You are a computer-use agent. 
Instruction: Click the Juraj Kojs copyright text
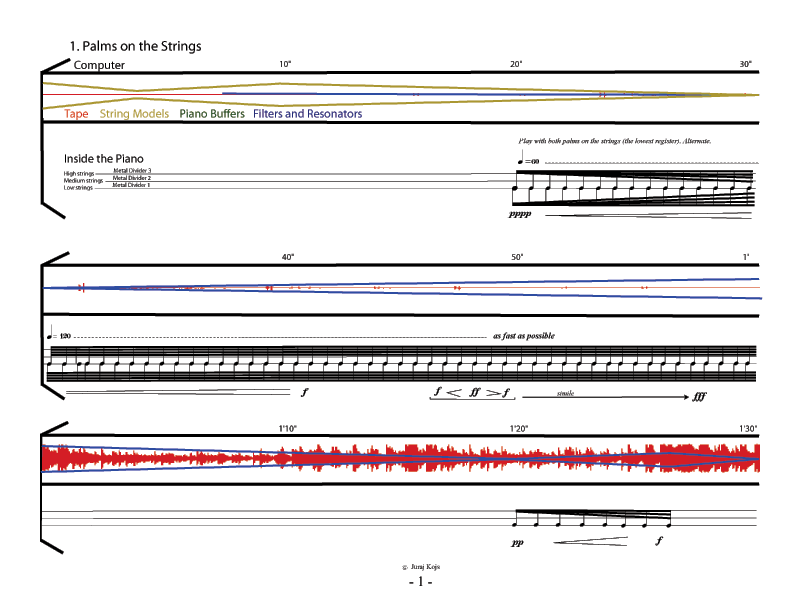[423, 566]
